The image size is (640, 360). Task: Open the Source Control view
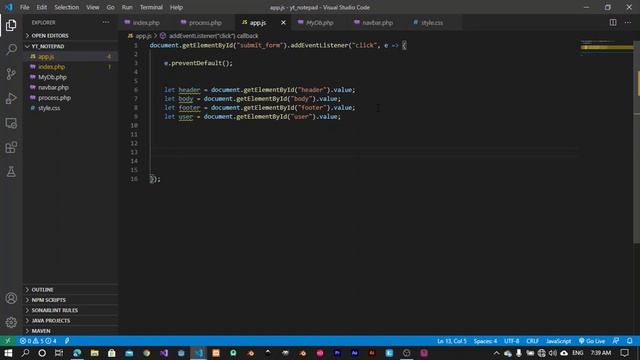point(11,74)
